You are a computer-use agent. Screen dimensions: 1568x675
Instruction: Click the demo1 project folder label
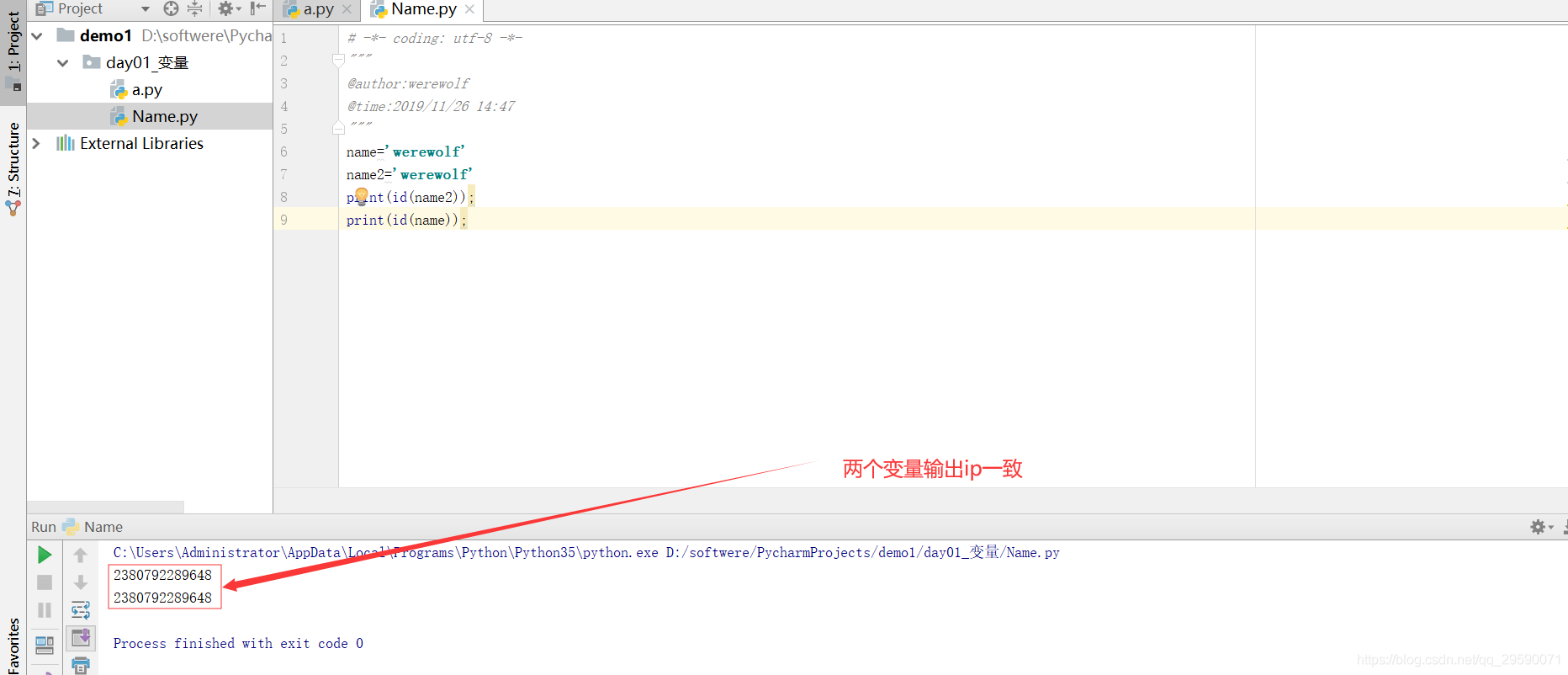click(106, 36)
